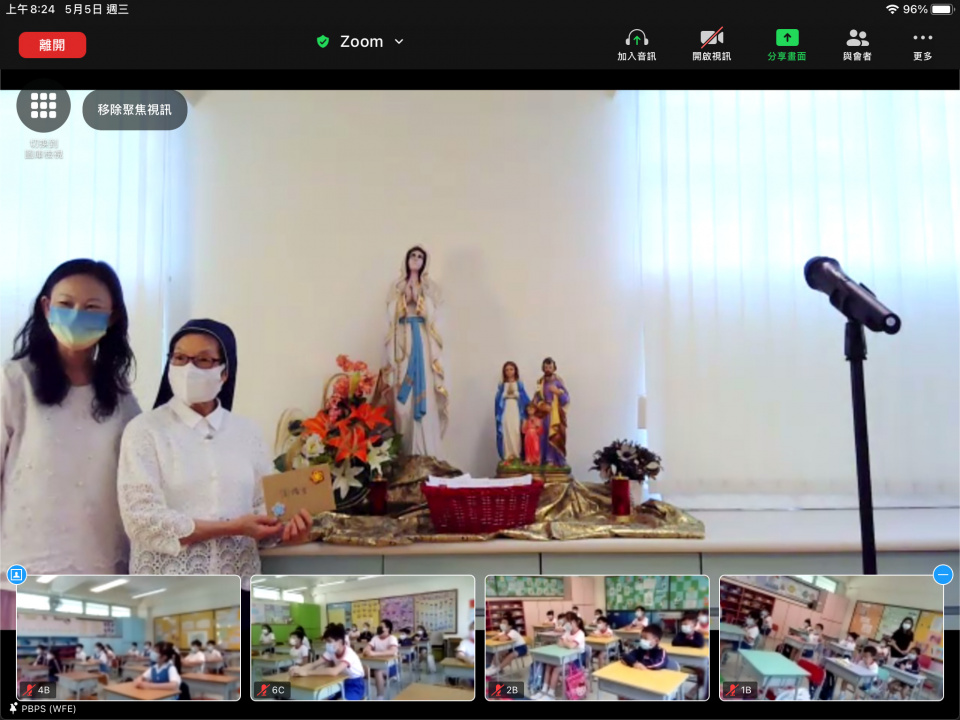Join audio via the 加入音訊 headphone icon
Screen dimensions: 960x720
pyautogui.click(x=636, y=38)
